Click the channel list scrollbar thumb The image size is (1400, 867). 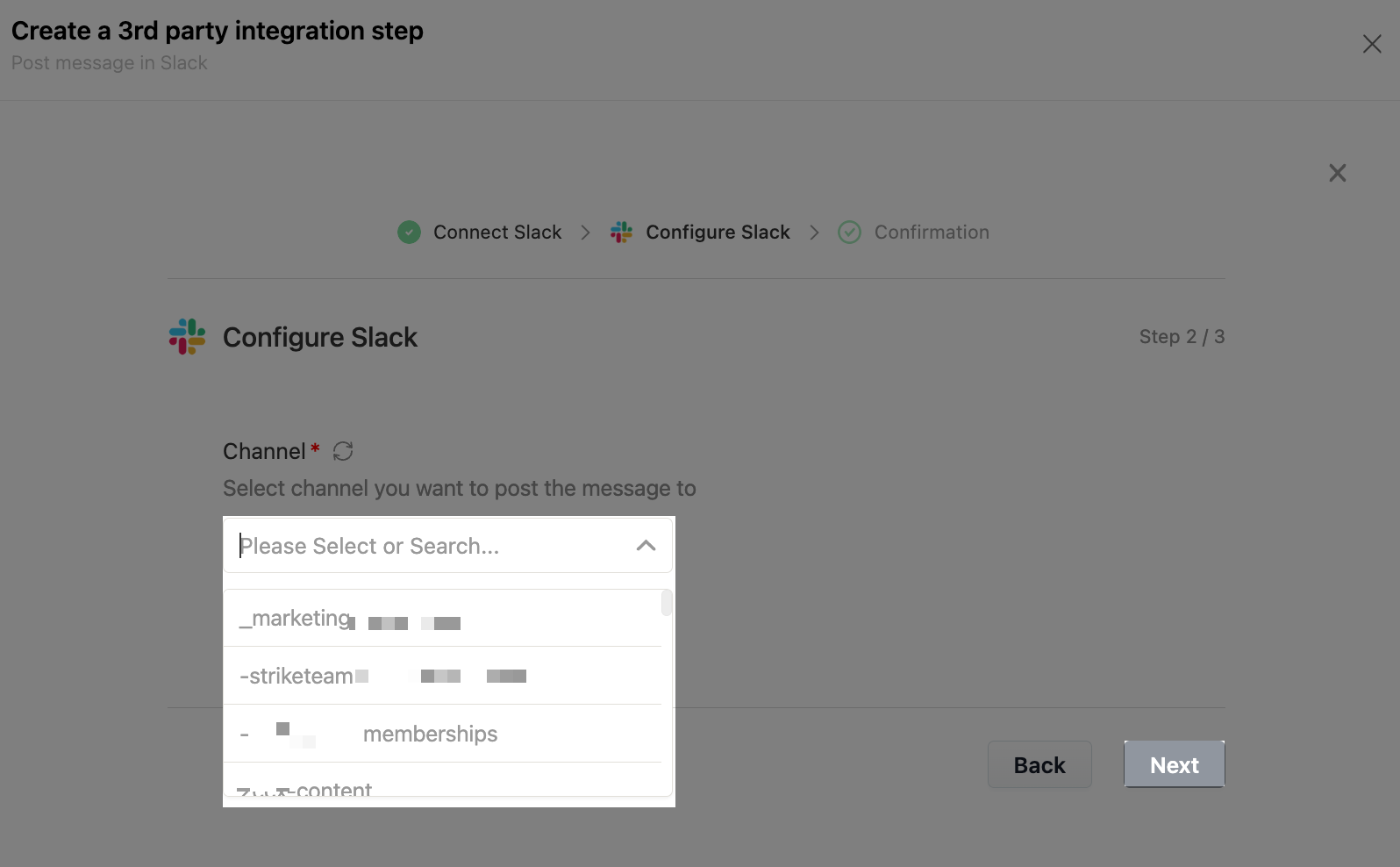coord(667,603)
